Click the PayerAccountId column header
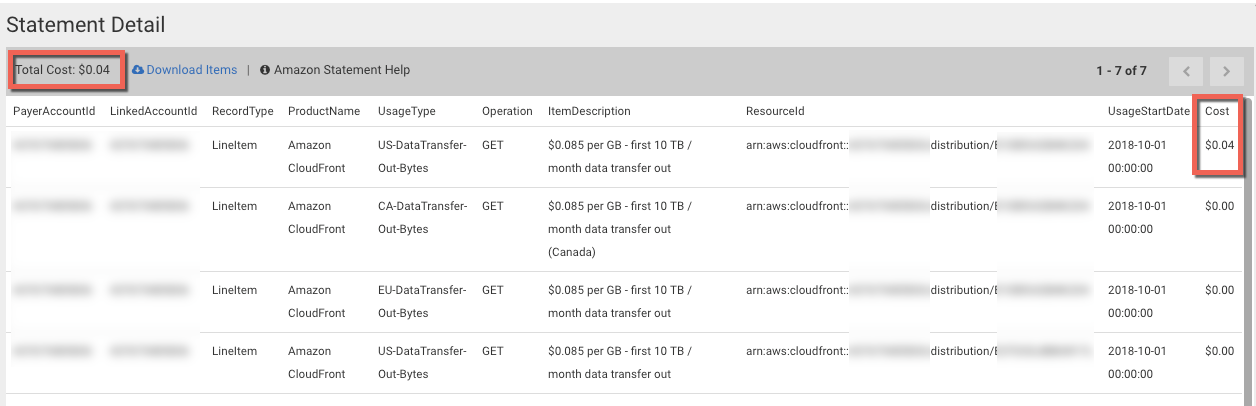Screen dimensions: 1256x406 53,111
